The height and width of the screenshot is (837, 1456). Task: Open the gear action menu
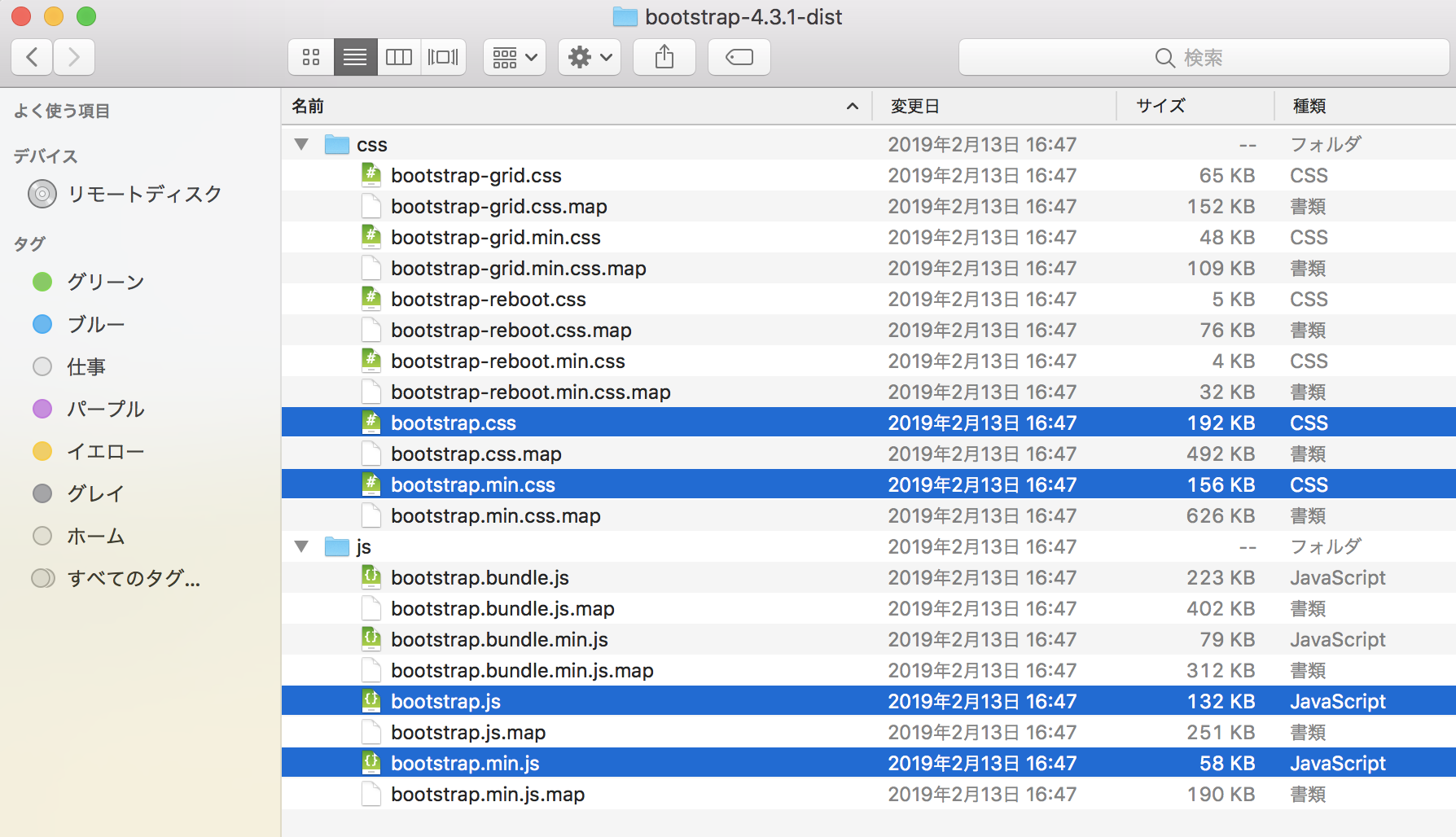tap(590, 57)
